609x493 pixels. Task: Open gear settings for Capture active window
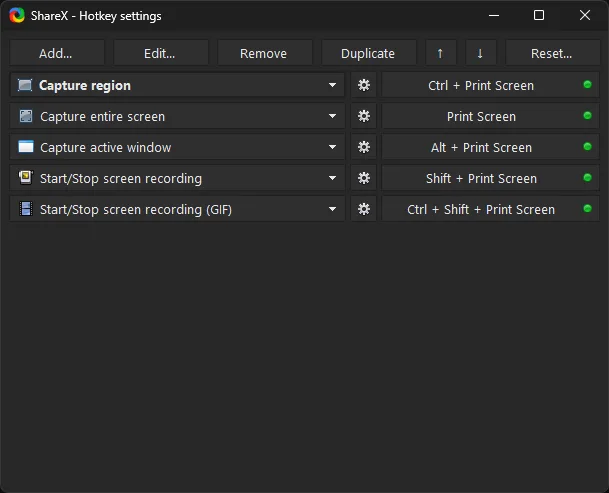364,147
